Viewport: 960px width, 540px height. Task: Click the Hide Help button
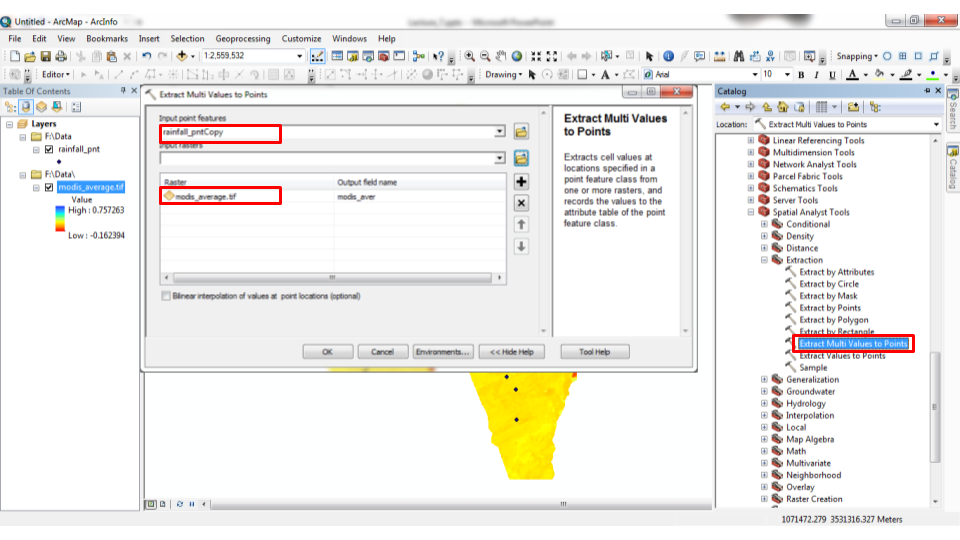pyautogui.click(x=512, y=352)
